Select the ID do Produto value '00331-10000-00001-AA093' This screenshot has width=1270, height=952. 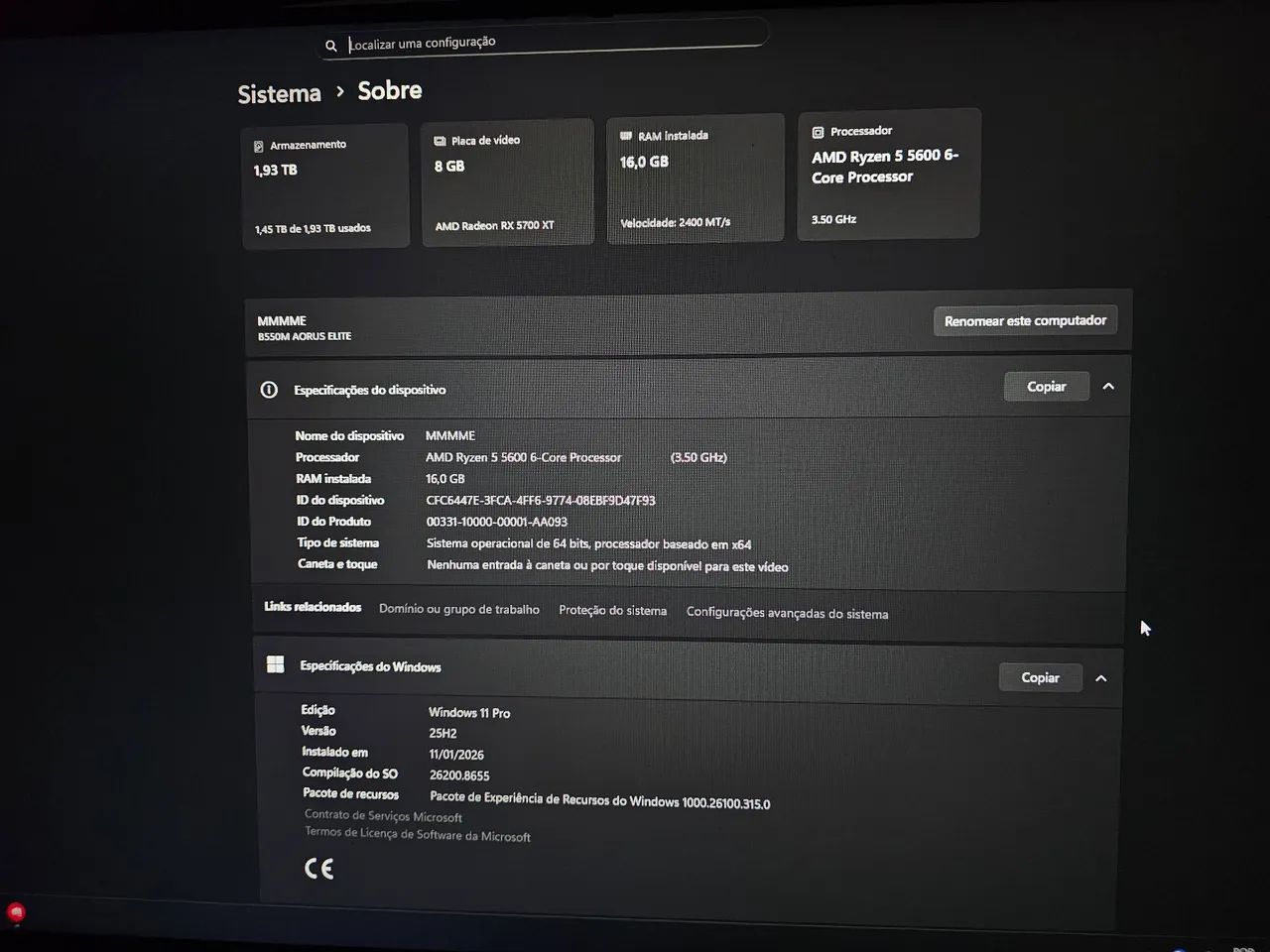point(496,522)
